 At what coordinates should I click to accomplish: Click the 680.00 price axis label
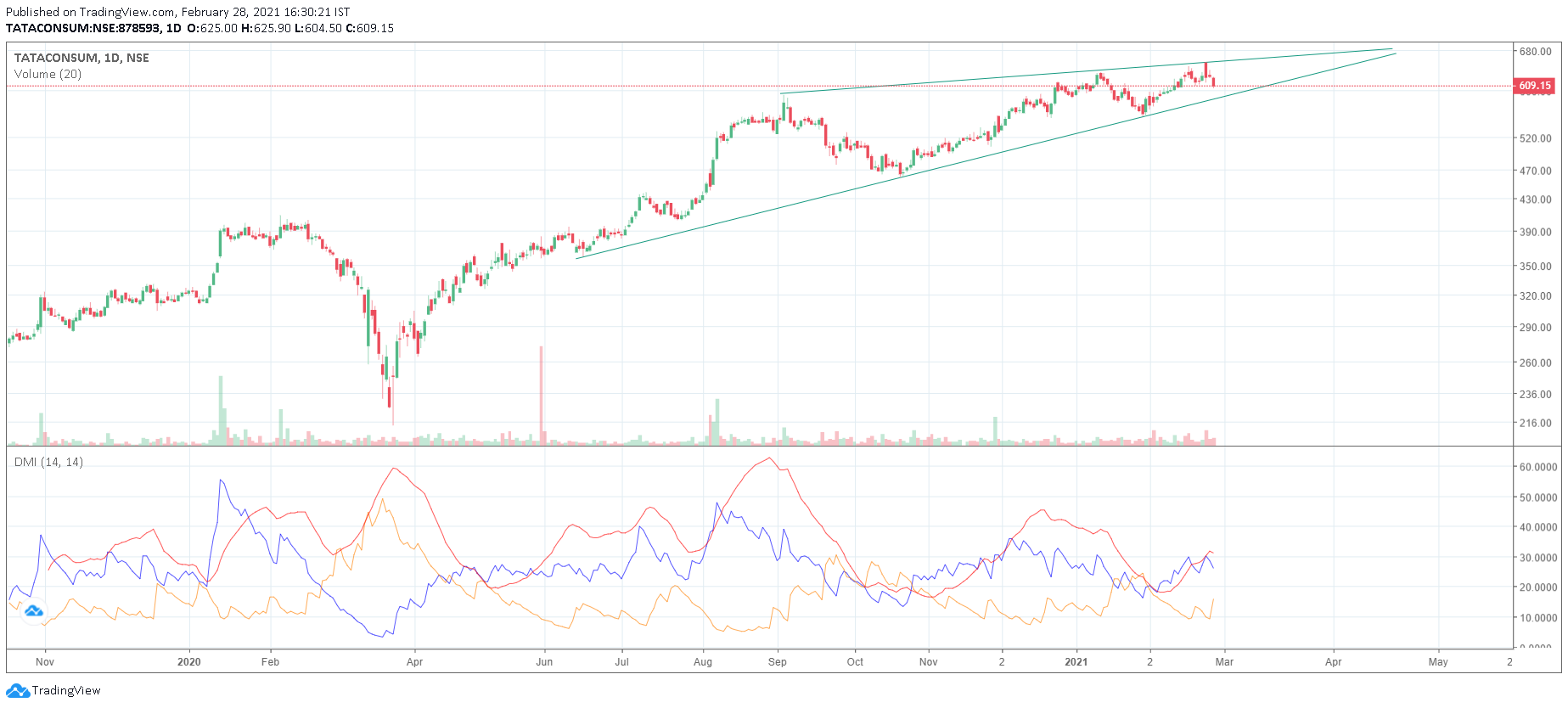[1535, 52]
